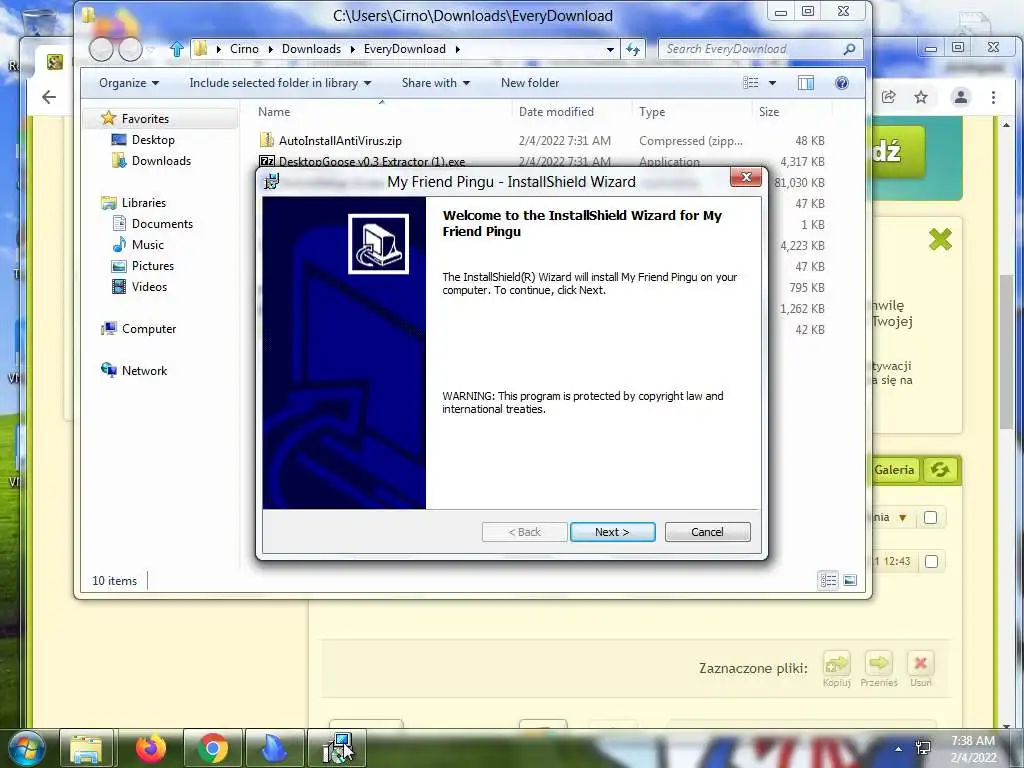Image resolution: width=1024 pixels, height=768 pixels.
Task: Select Favorites in navigation pane
Action: click(x=145, y=119)
